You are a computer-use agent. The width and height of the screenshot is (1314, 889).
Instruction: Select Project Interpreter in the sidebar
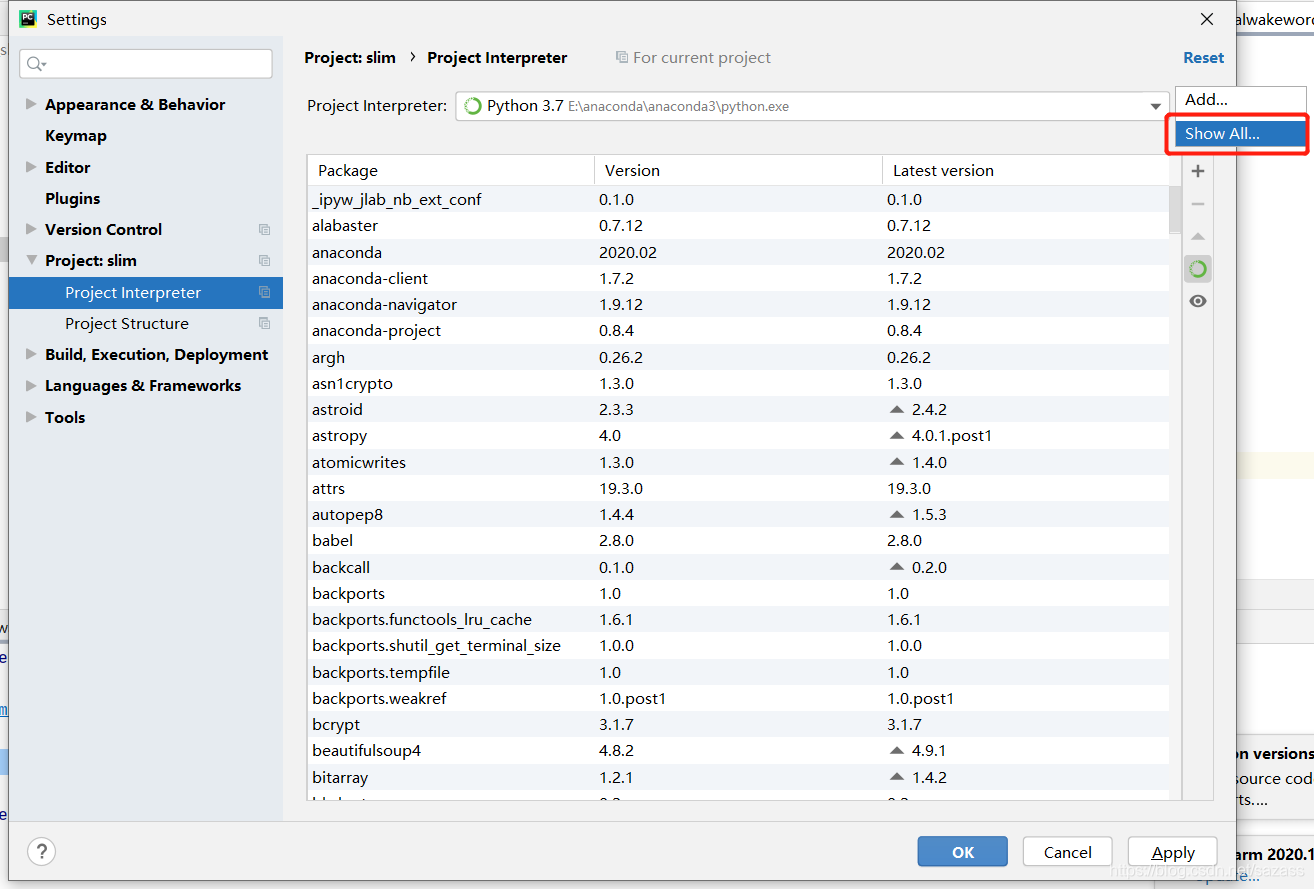(x=146, y=293)
